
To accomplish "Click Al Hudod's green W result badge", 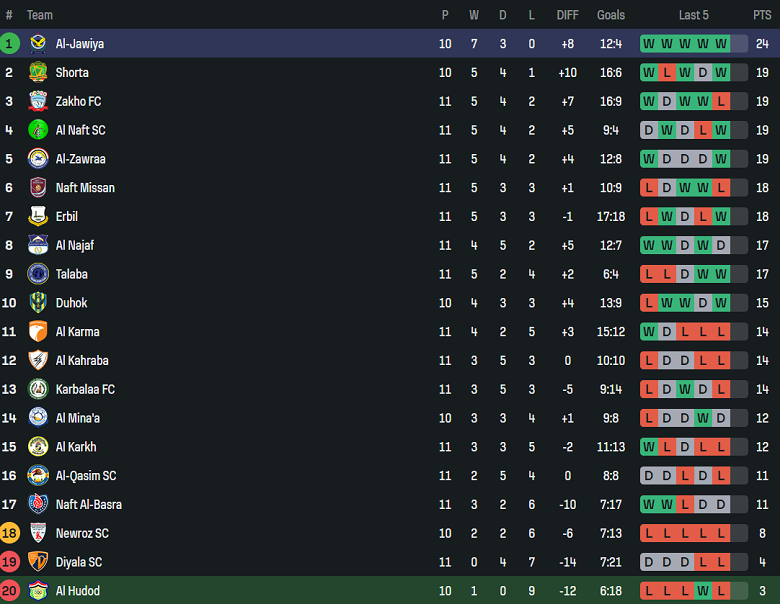I will 703,591.
